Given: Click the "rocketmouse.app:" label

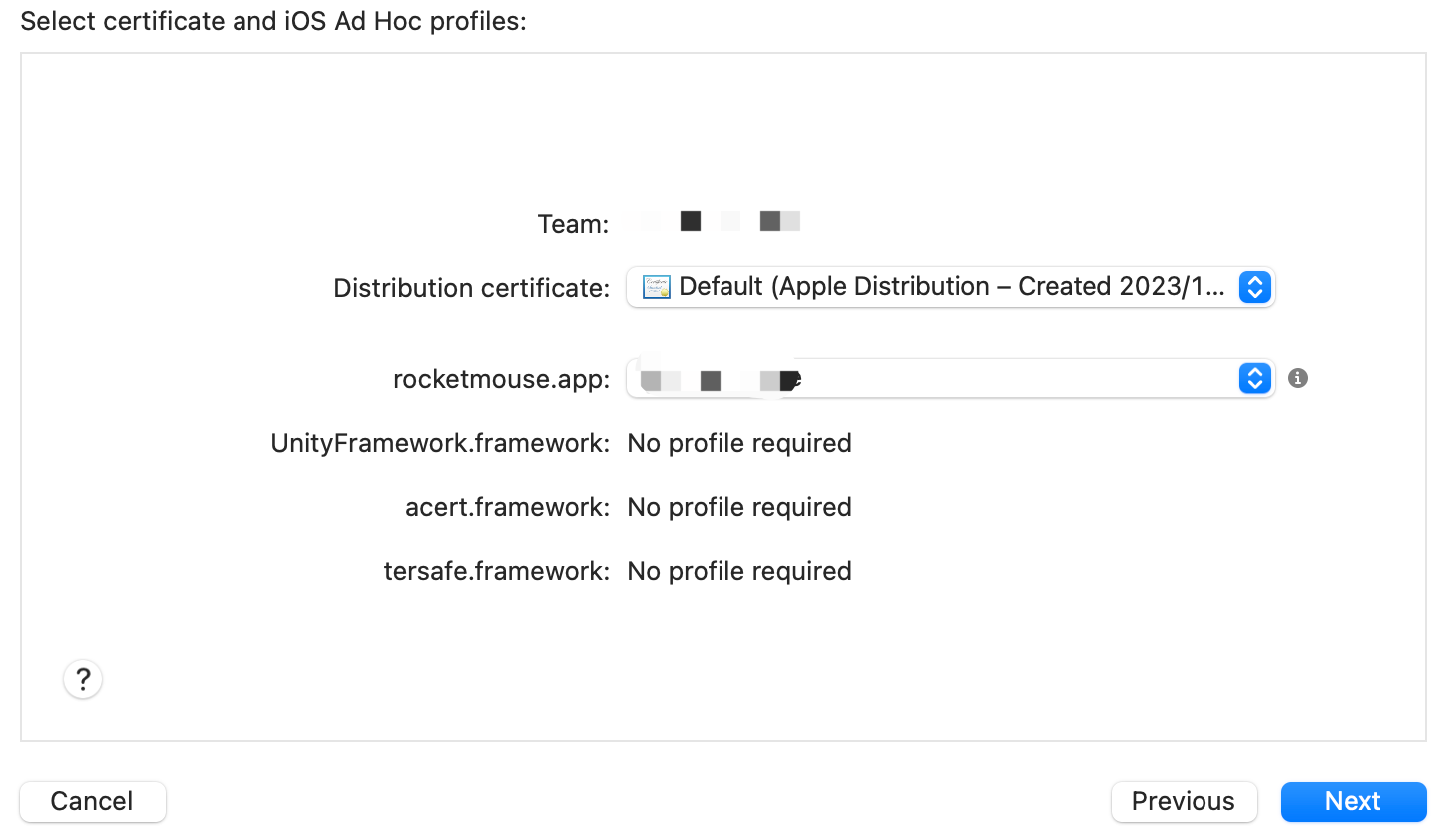Looking at the screenshot, I should [x=501, y=379].
